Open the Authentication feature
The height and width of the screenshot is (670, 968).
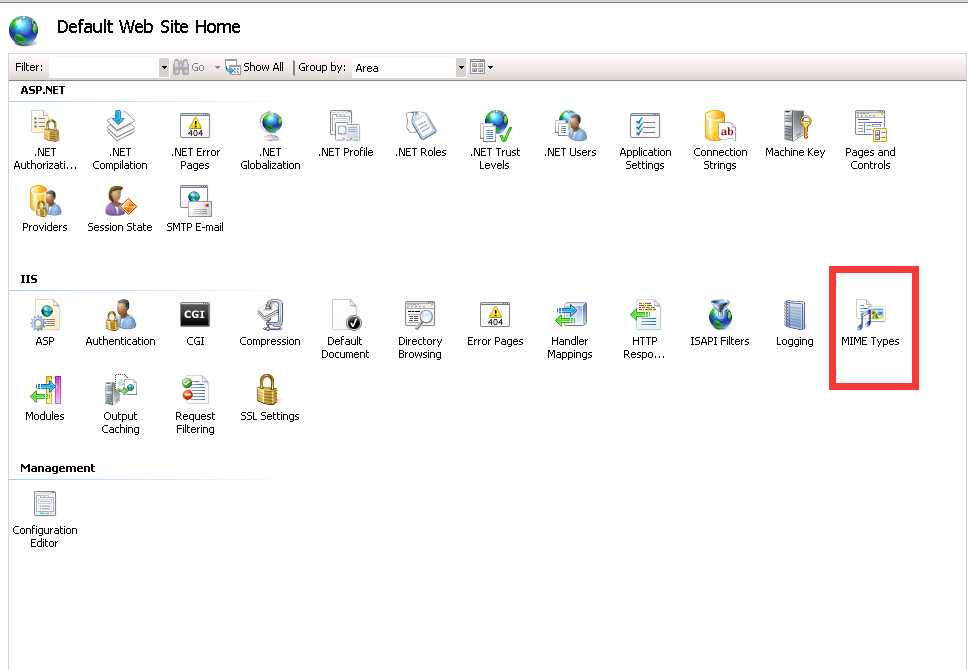coord(120,323)
